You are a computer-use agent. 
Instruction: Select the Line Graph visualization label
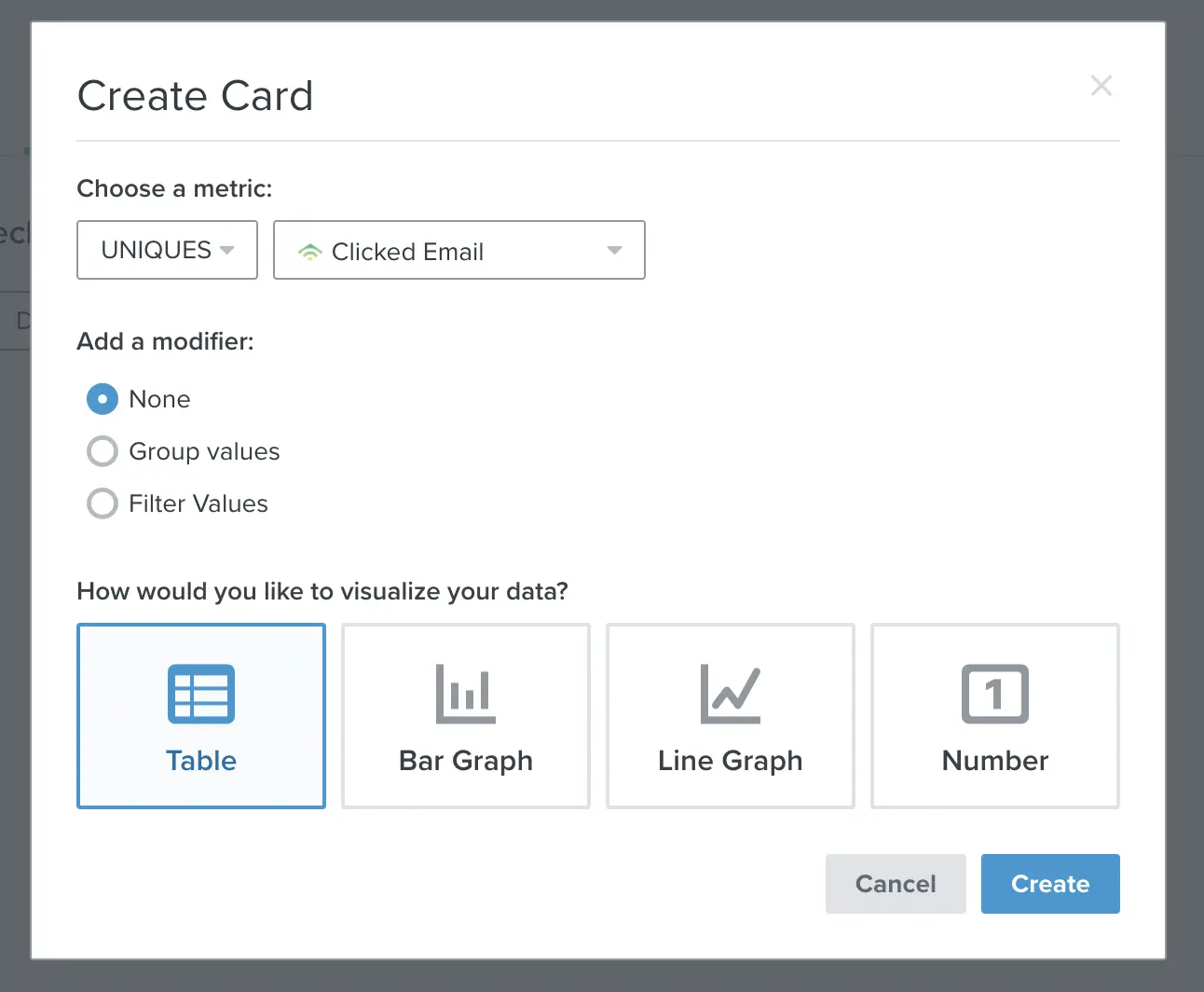pyautogui.click(x=731, y=761)
